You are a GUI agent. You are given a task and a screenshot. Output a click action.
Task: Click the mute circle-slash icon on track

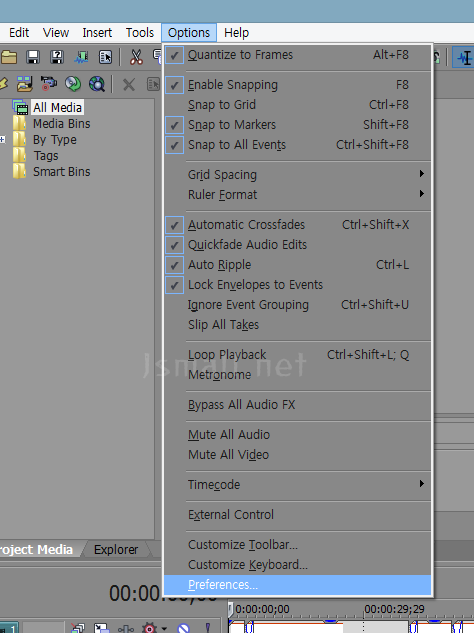click(183, 628)
